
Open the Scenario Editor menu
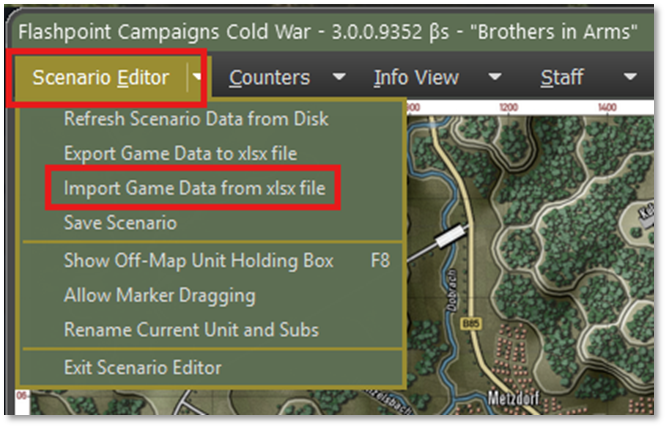coord(100,77)
